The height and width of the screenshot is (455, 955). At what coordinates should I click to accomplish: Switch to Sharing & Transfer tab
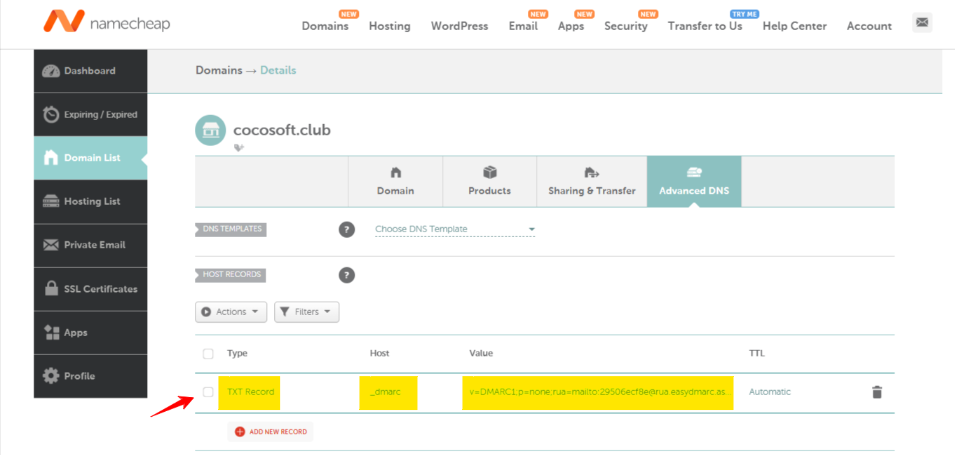[x=592, y=182]
